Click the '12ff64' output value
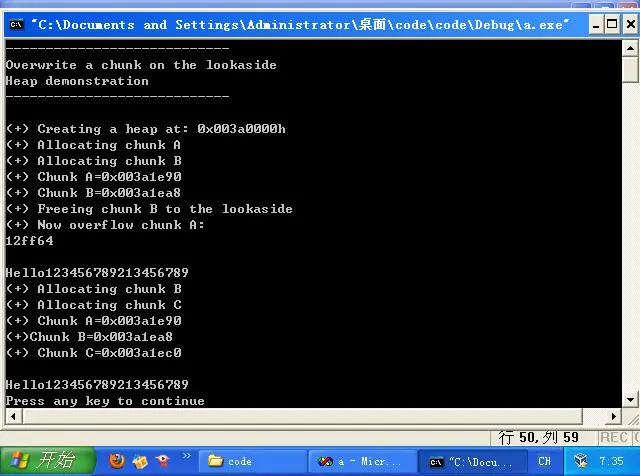 (x=29, y=241)
